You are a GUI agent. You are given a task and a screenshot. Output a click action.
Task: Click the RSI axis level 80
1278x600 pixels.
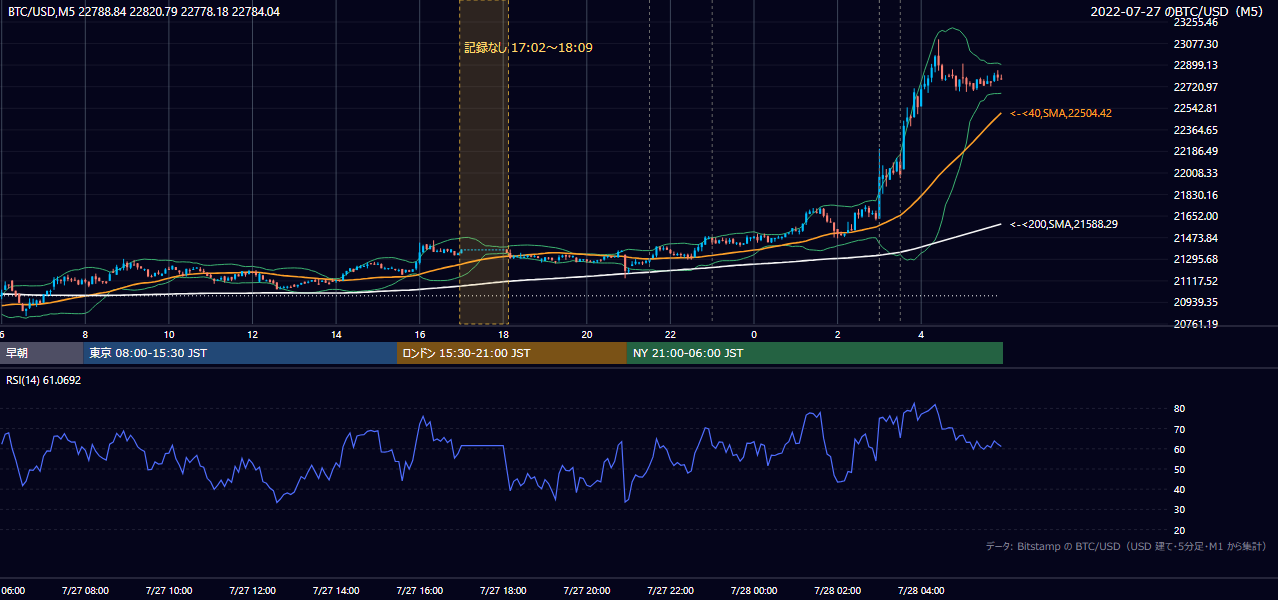[x=1180, y=409]
